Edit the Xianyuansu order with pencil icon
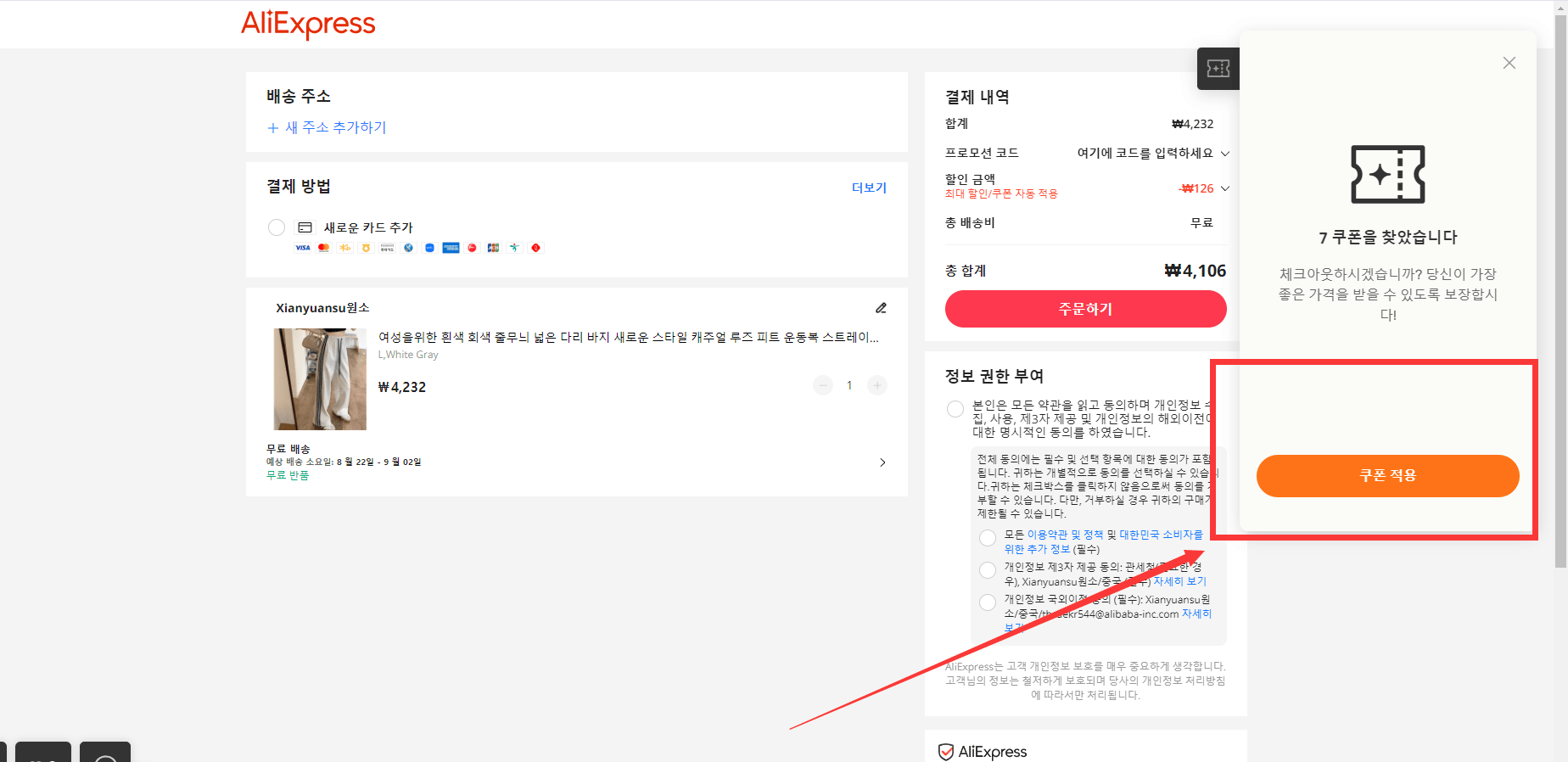This screenshot has width=1568, height=762. [x=881, y=308]
